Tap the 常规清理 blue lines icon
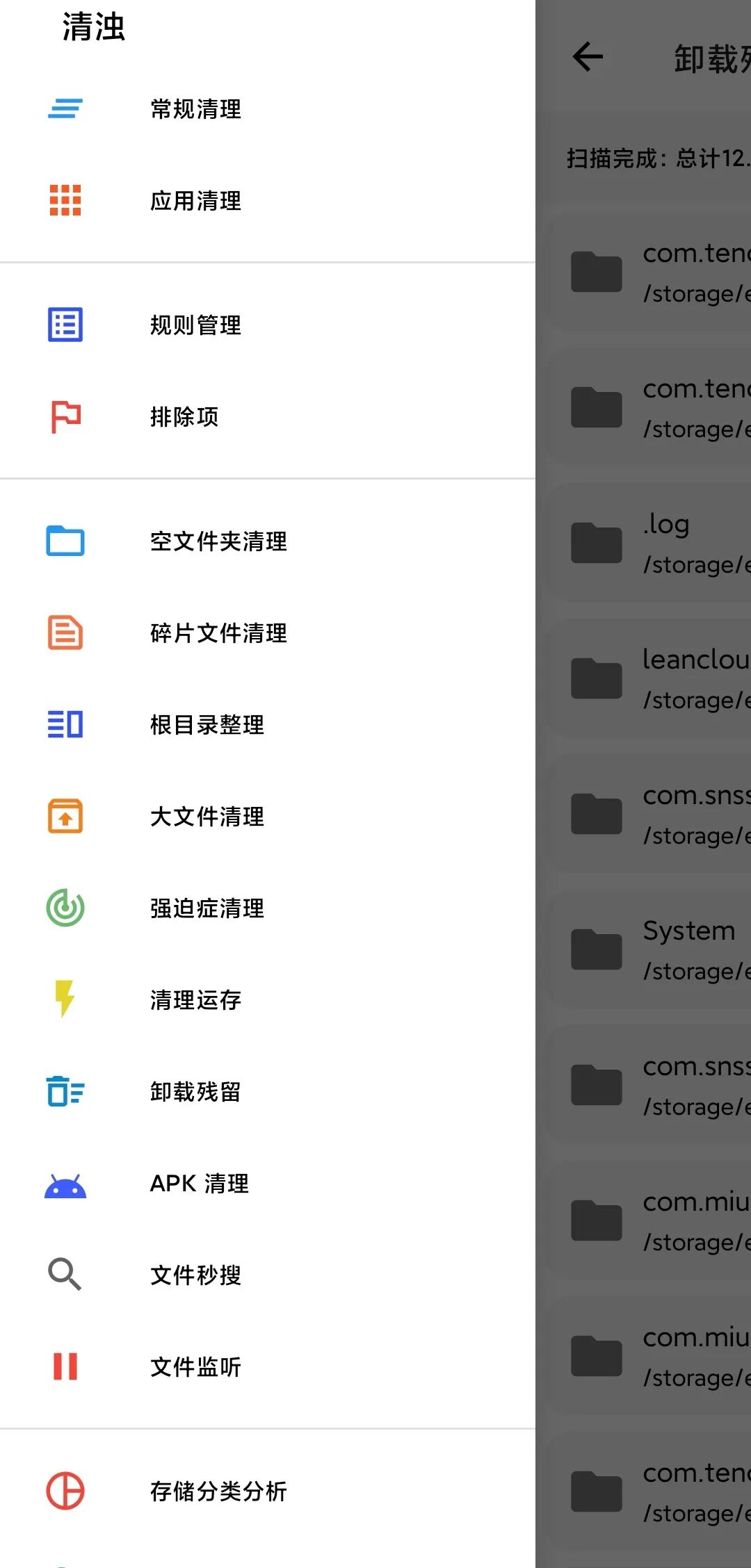The width and height of the screenshot is (751, 1568). coord(65,108)
